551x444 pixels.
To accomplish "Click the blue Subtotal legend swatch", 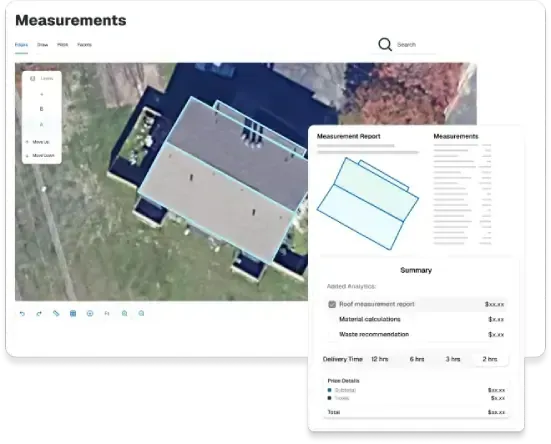I will pos(329,390).
